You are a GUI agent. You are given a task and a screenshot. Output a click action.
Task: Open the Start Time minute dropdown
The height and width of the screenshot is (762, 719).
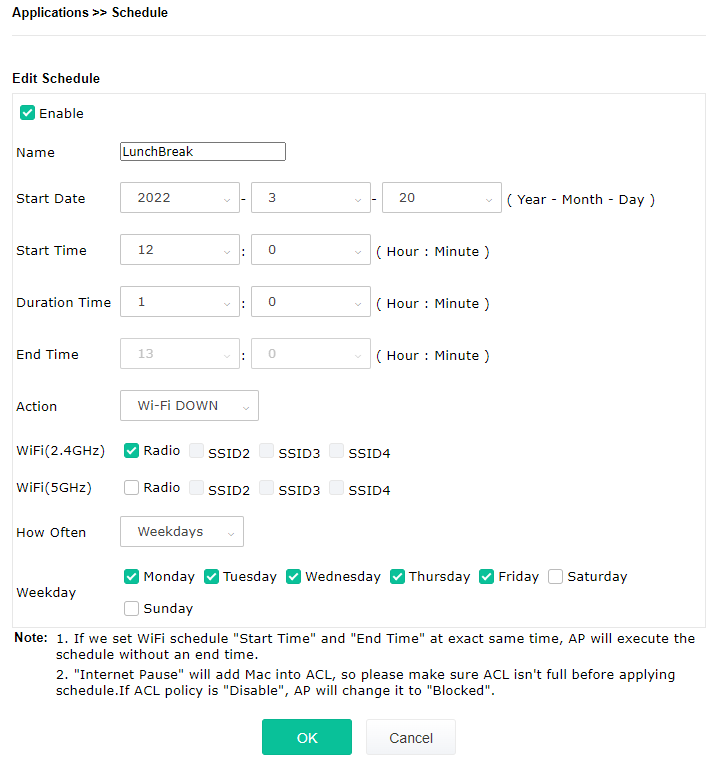click(x=311, y=250)
